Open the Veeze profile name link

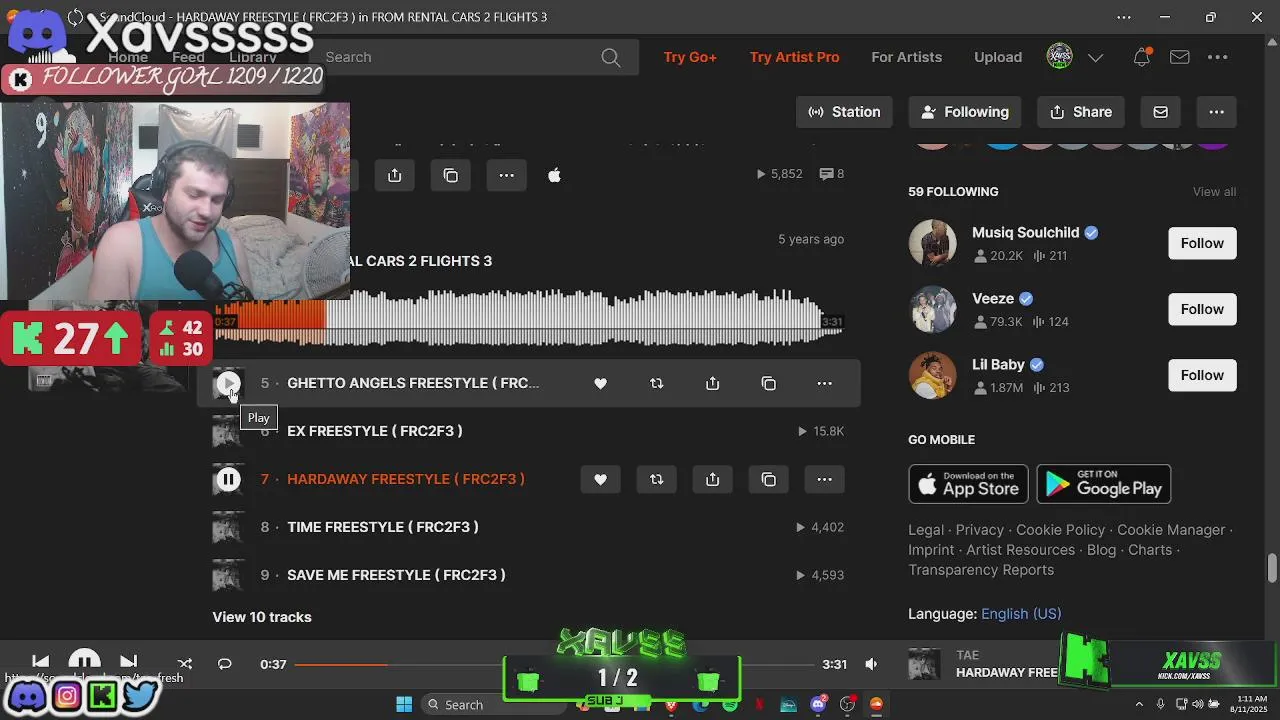[993, 298]
